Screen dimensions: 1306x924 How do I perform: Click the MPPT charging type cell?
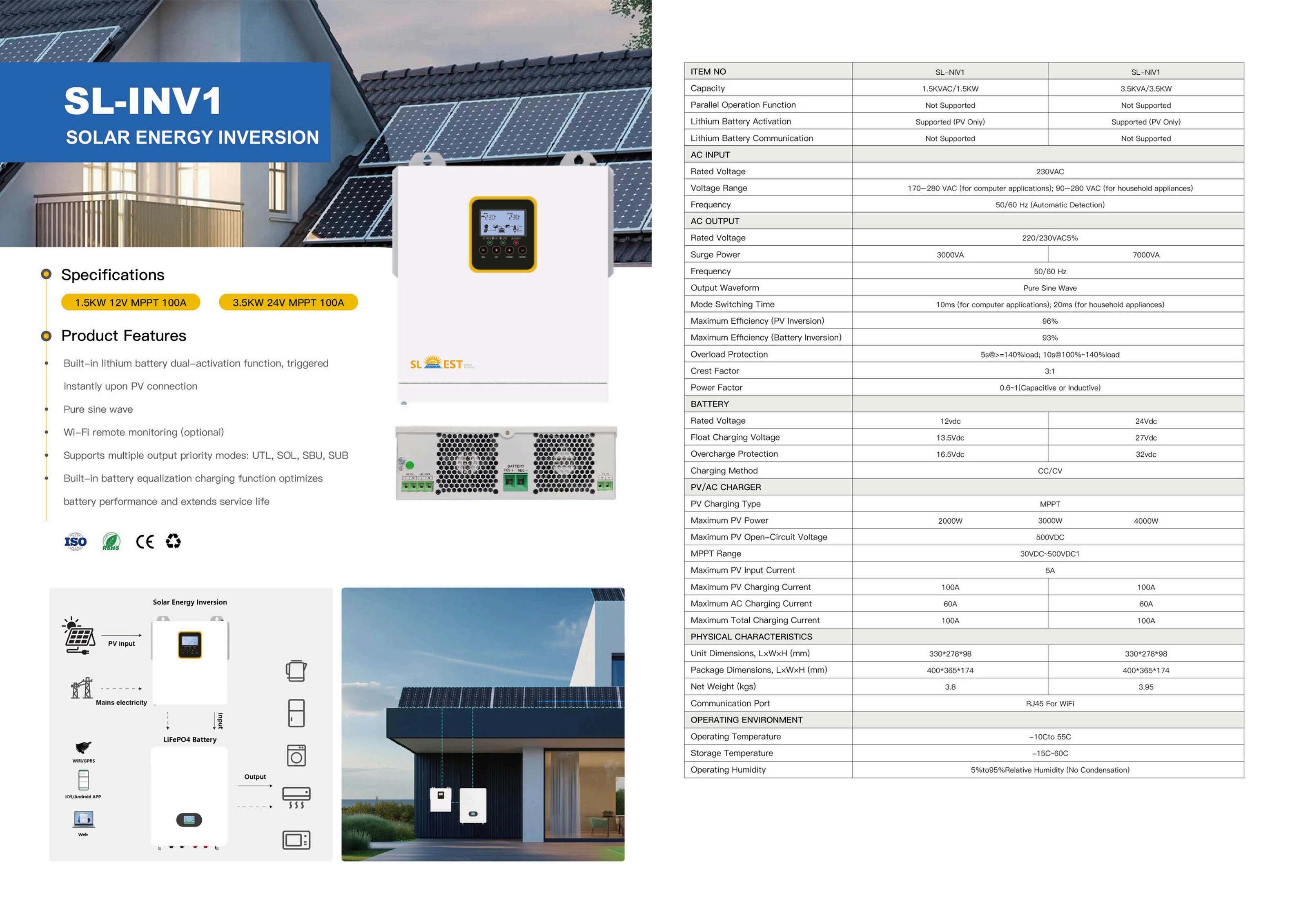pyautogui.click(x=1048, y=504)
